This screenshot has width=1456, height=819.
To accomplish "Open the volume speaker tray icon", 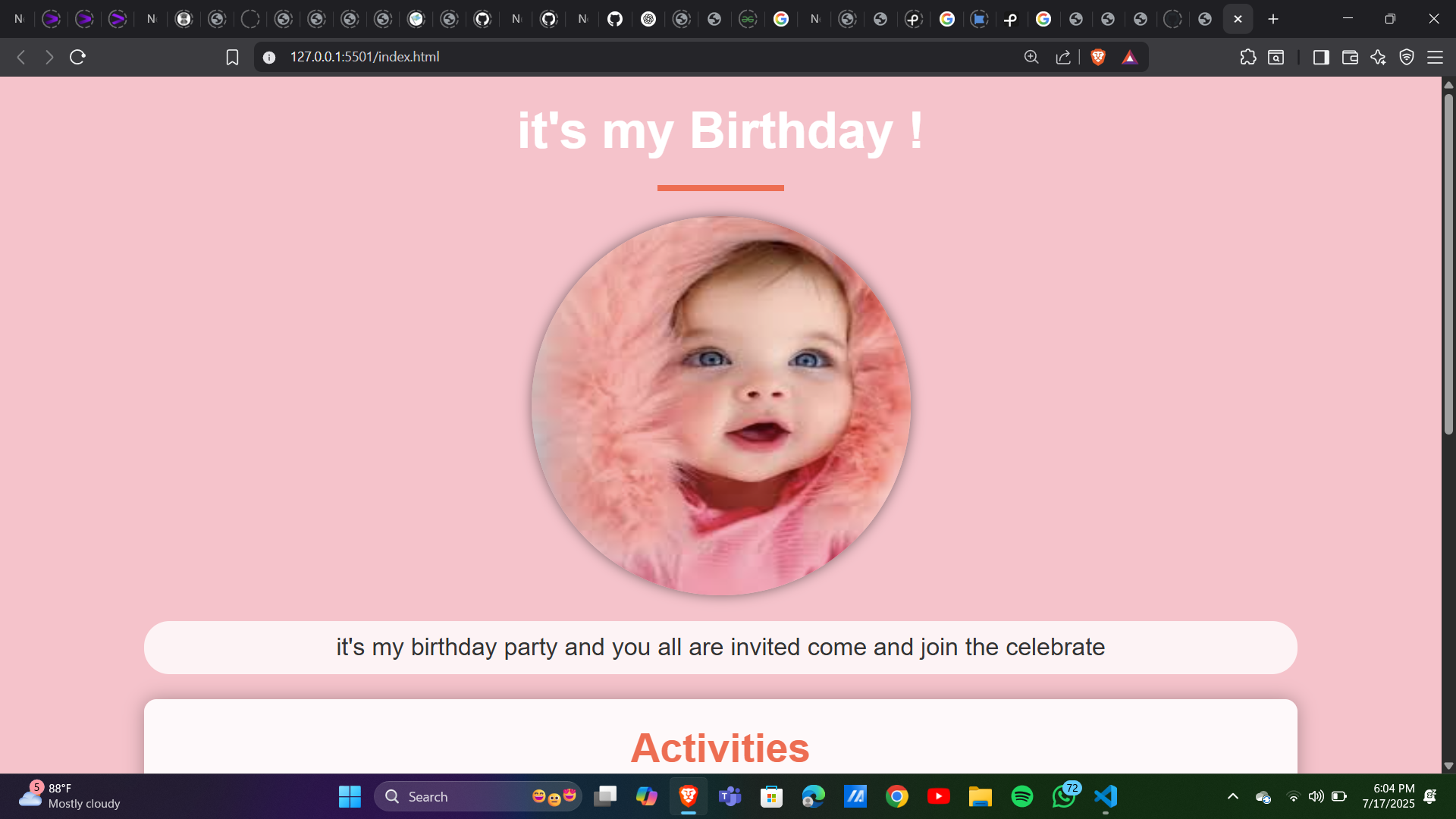I will pos(1316,796).
